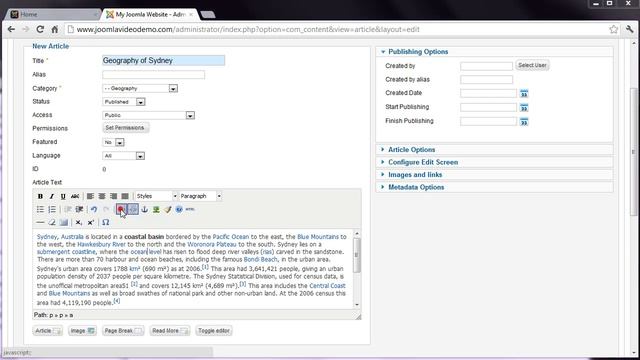This screenshot has width=640, height=360.
Task: Center-align the article text
Action: [102, 196]
